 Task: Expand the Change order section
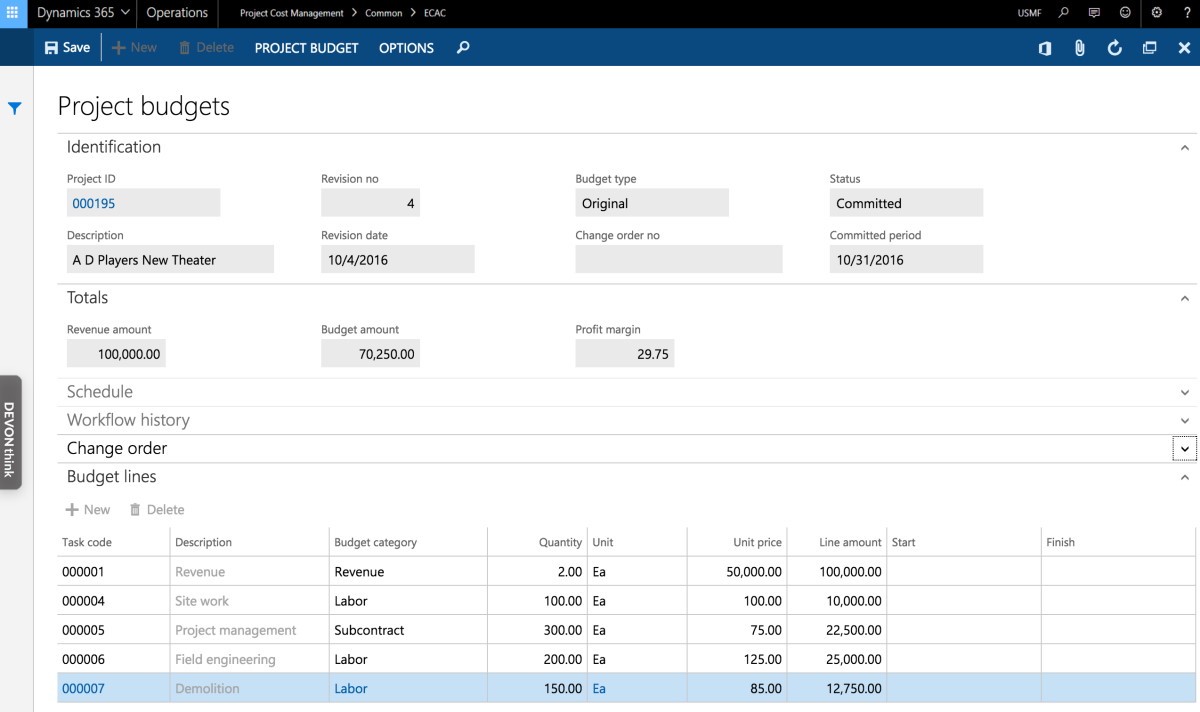click(x=1185, y=449)
